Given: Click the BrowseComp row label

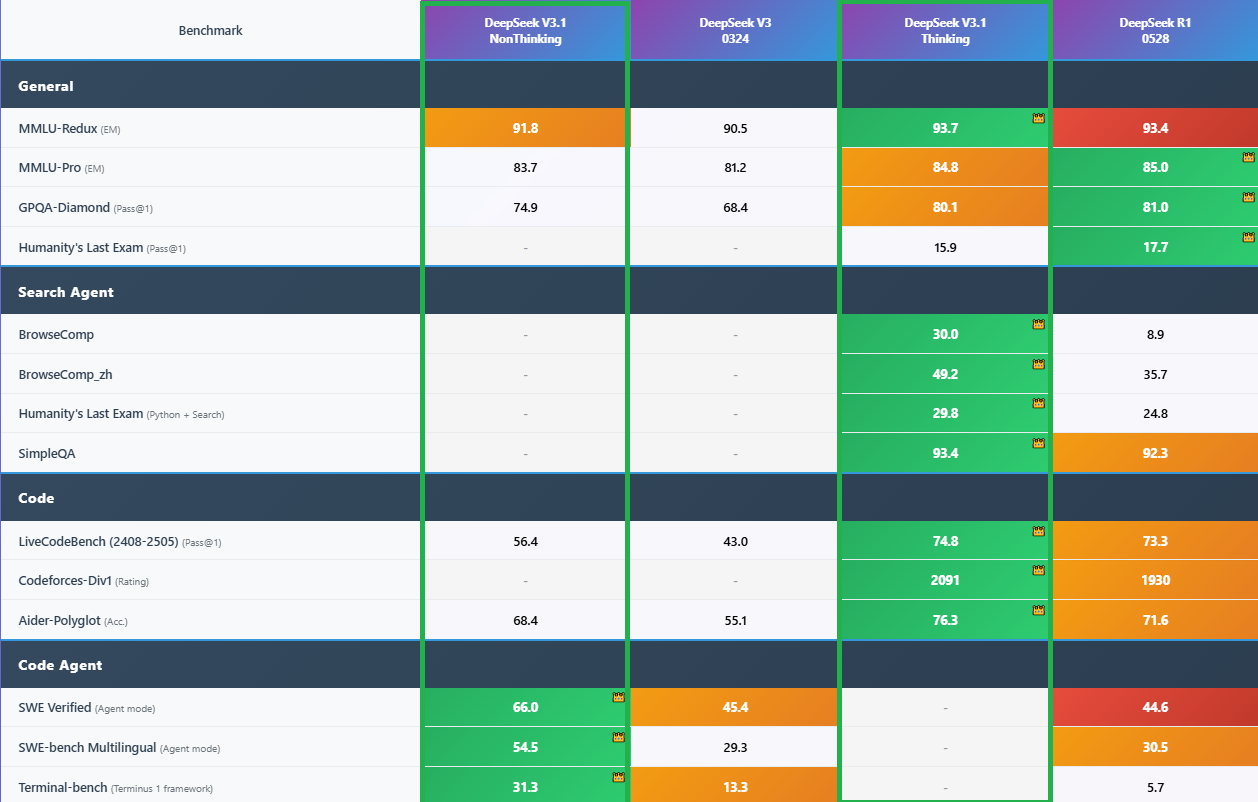Looking at the screenshot, I should [56, 334].
